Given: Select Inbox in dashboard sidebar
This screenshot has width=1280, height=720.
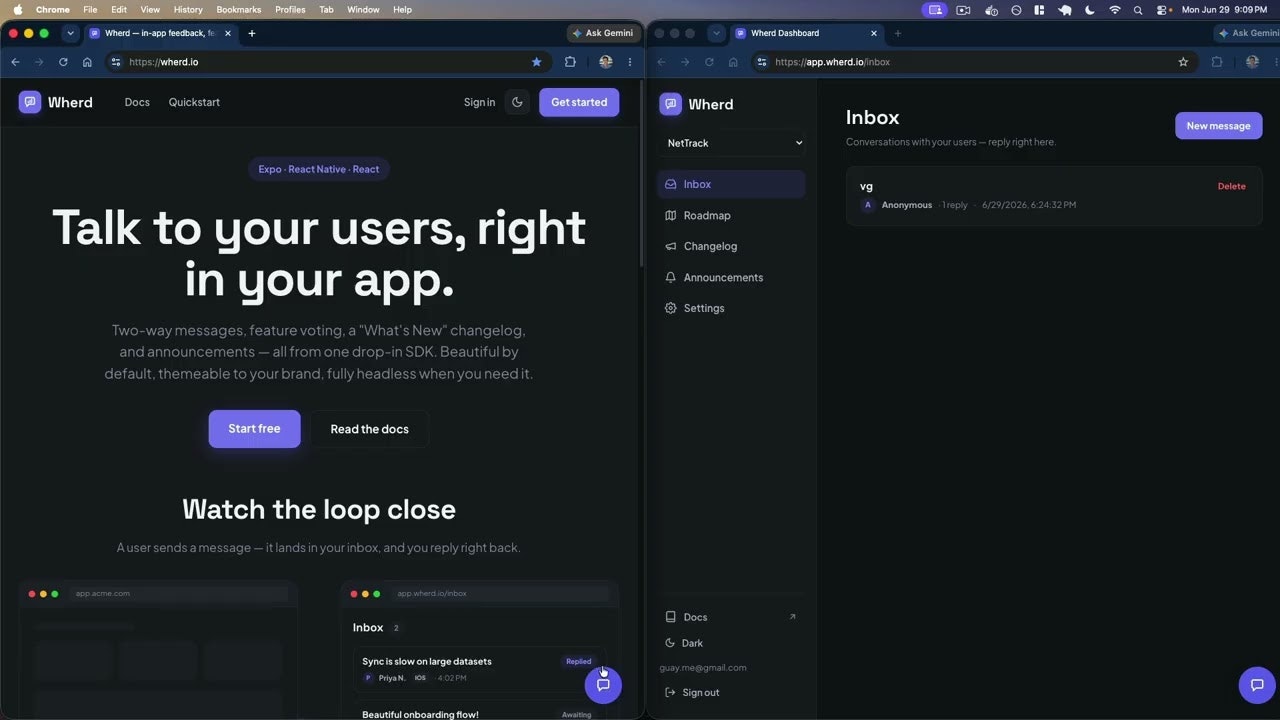Looking at the screenshot, I should [731, 184].
